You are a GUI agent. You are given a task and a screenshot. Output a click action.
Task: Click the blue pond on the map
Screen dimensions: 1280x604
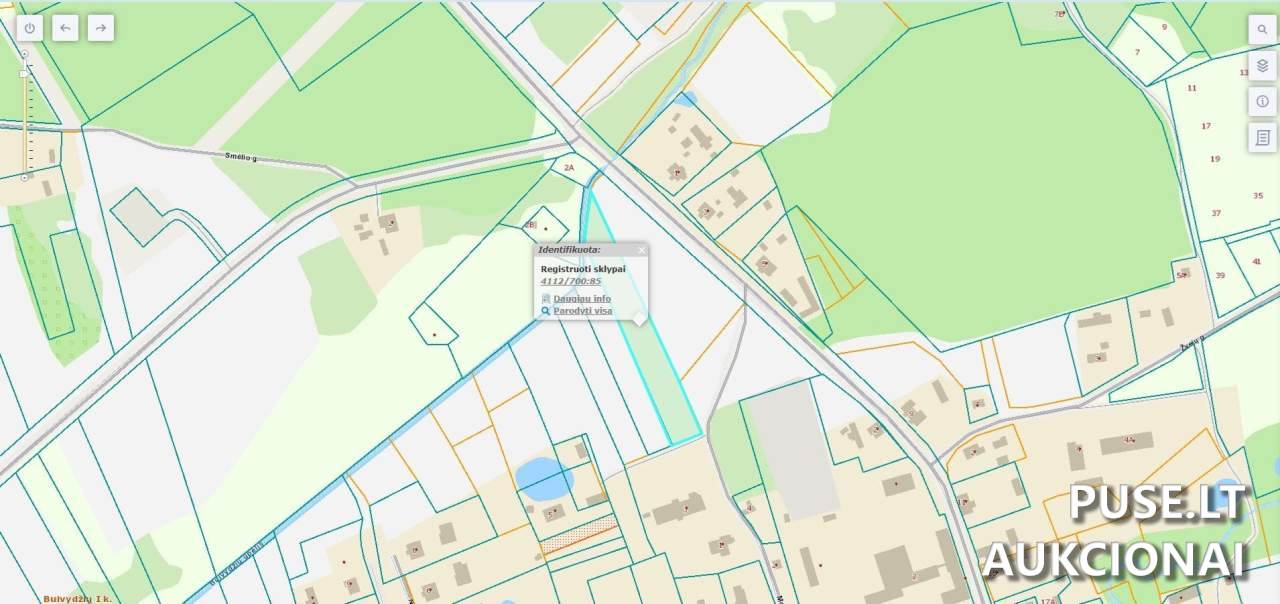545,479
